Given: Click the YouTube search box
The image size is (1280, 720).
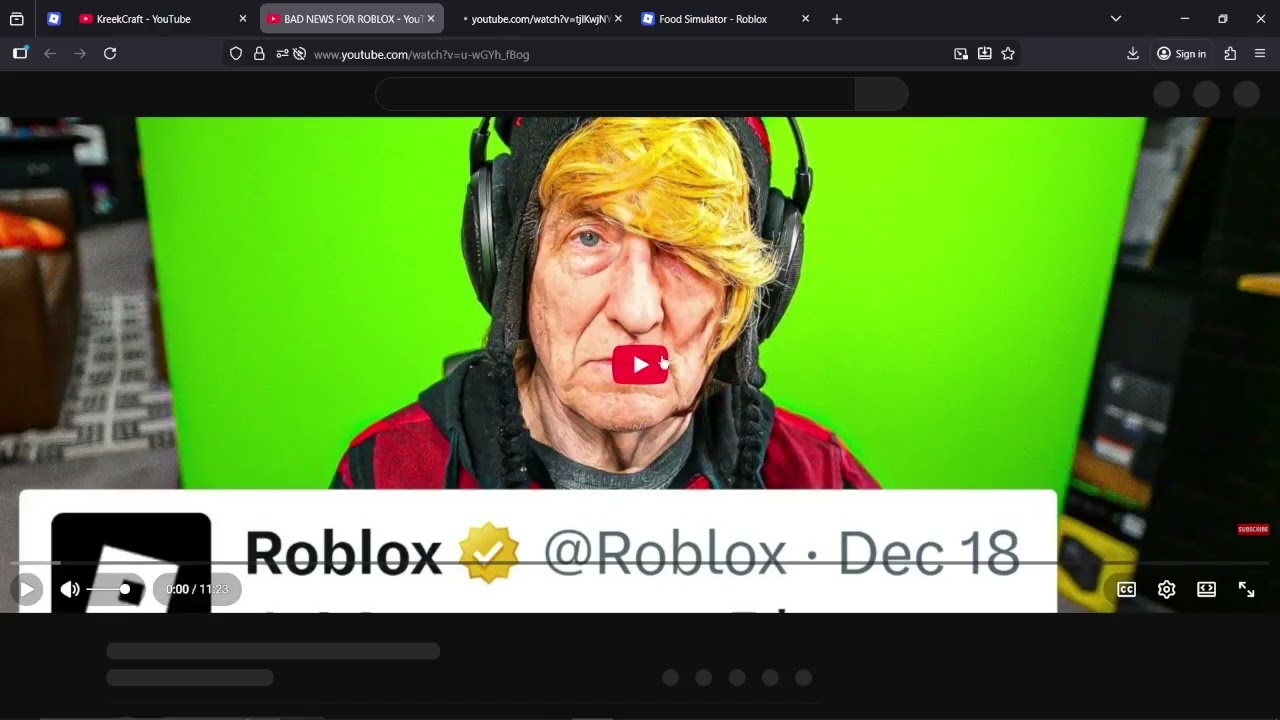Looking at the screenshot, I should coord(615,94).
